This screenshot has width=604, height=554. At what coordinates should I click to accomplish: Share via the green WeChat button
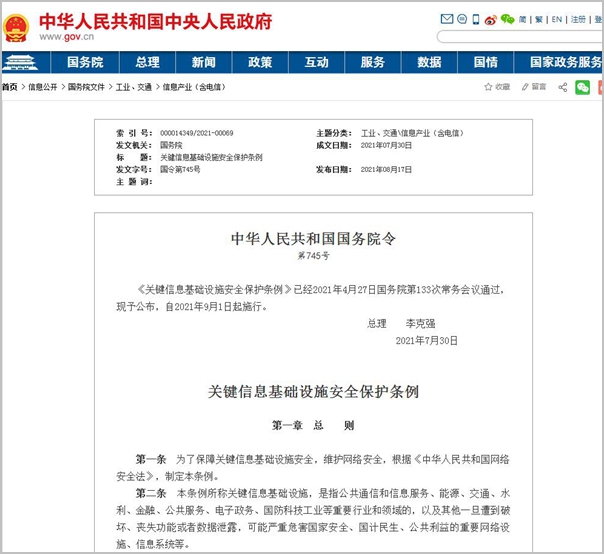coord(582,87)
